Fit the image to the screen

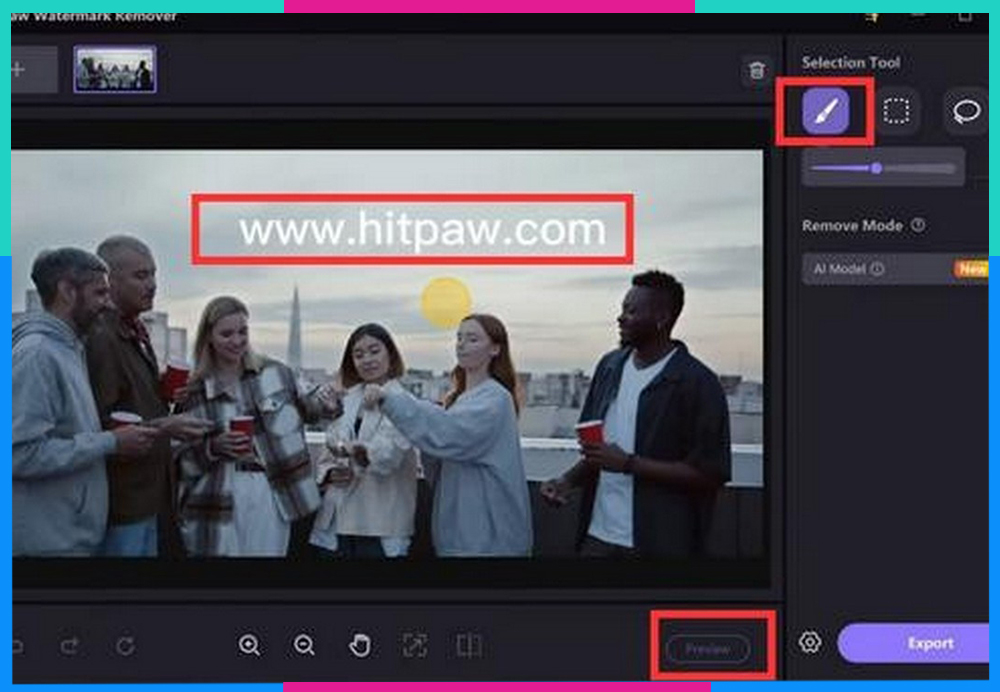(415, 645)
